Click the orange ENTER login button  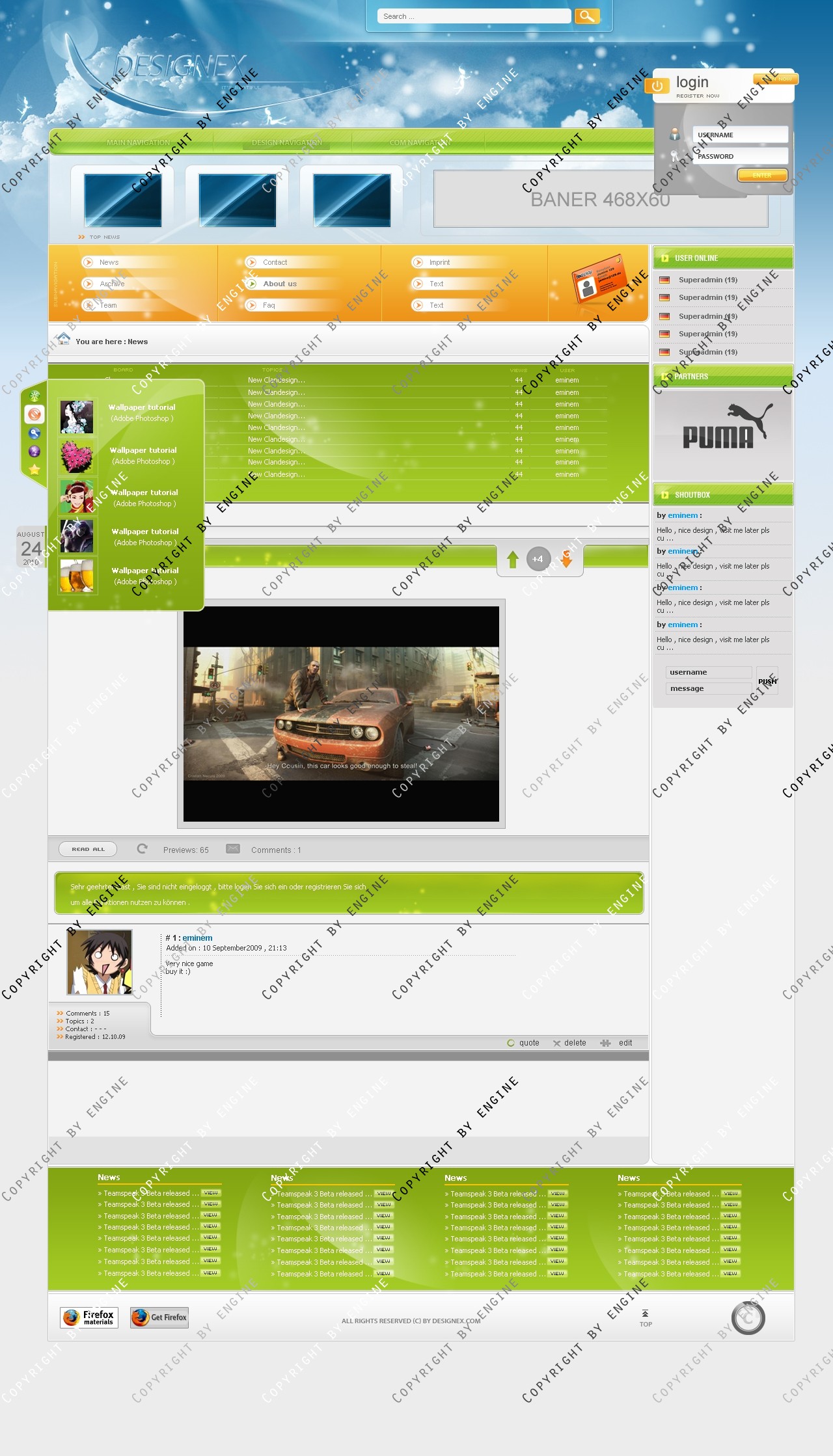762,175
